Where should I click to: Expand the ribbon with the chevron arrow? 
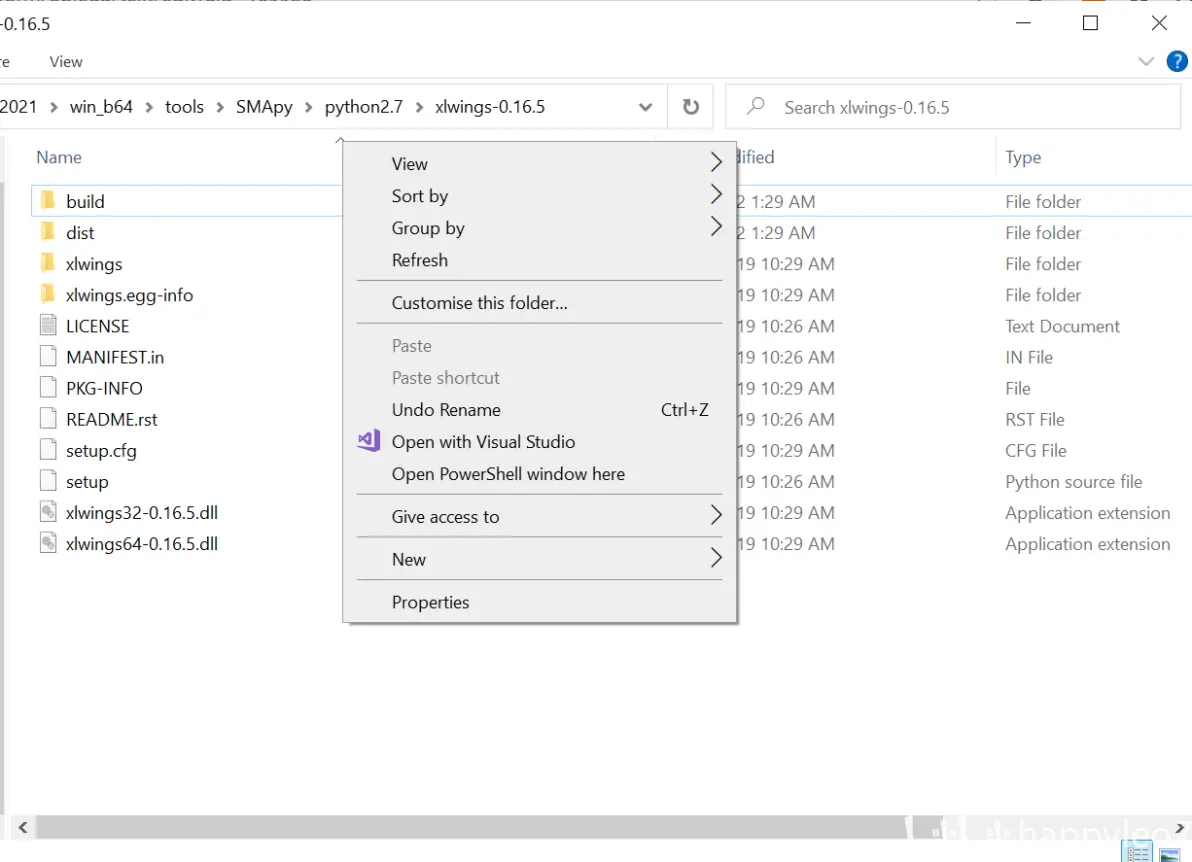point(1146,62)
